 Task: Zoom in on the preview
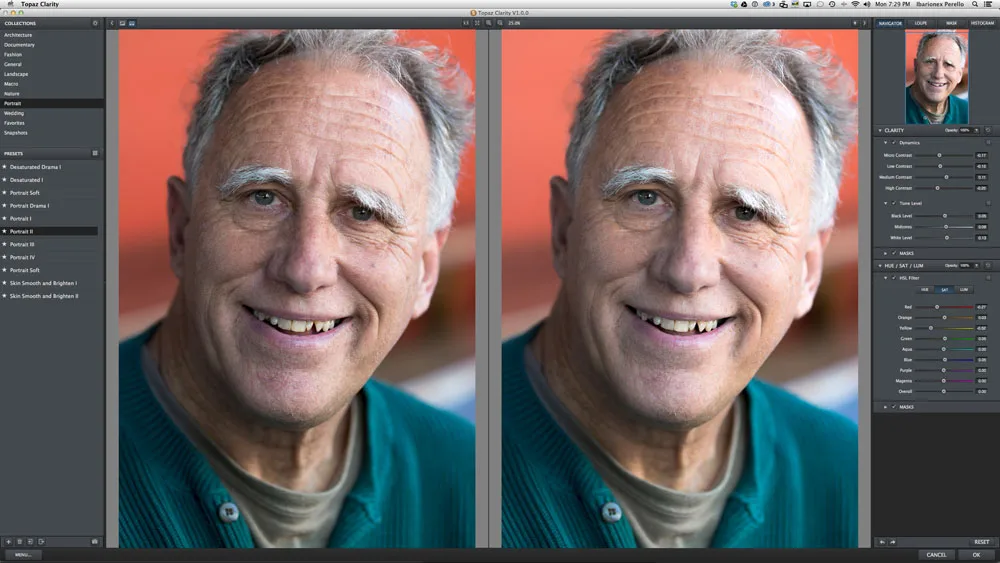pyautogui.click(x=489, y=23)
